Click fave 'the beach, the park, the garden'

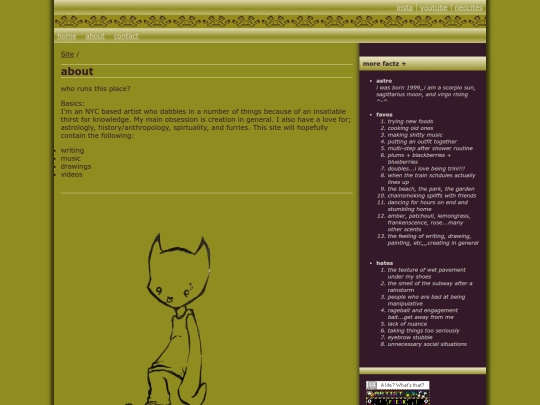pos(431,189)
